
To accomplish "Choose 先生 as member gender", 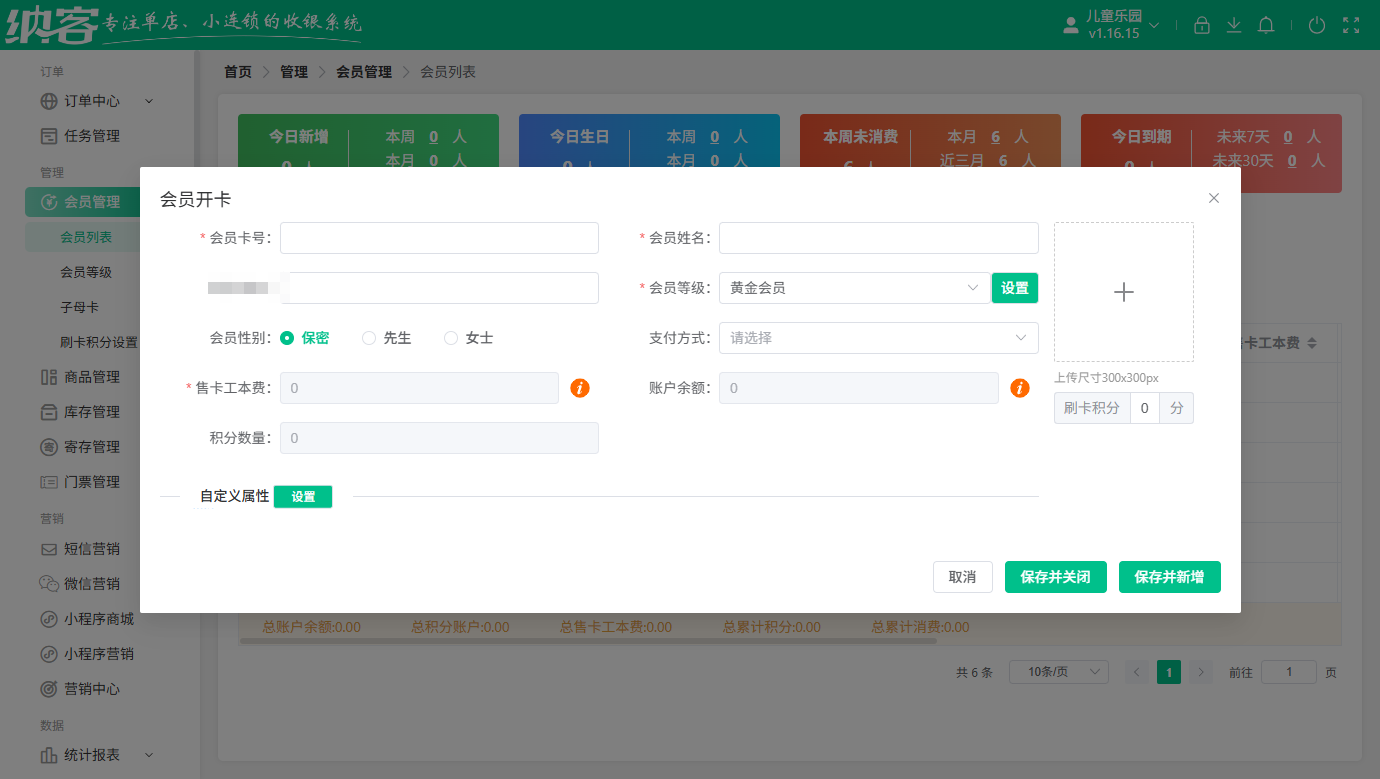I will (368, 337).
